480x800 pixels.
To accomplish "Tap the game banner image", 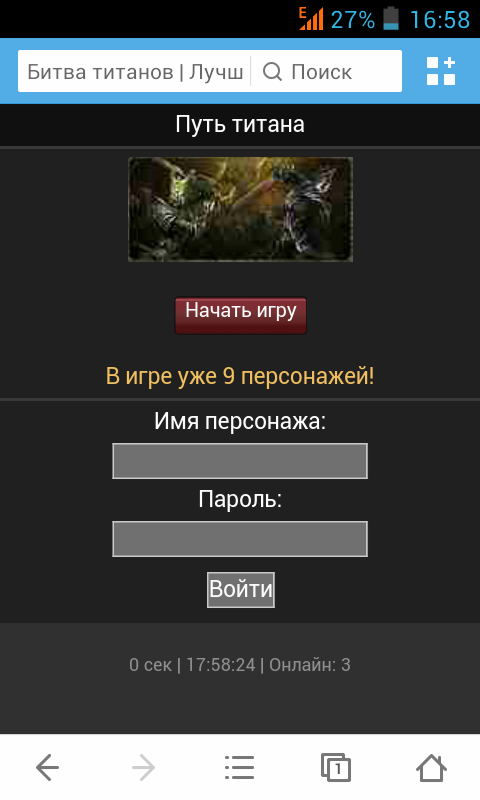I will (240, 209).
